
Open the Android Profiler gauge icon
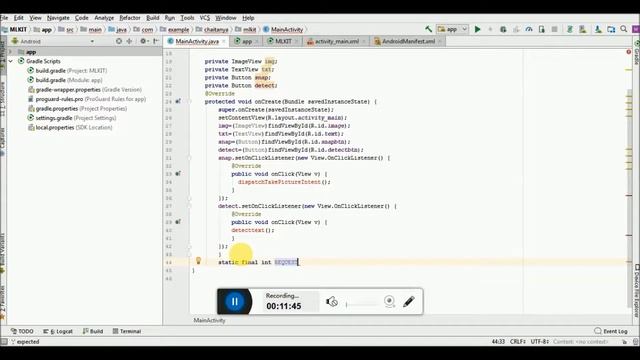pos(529,29)
